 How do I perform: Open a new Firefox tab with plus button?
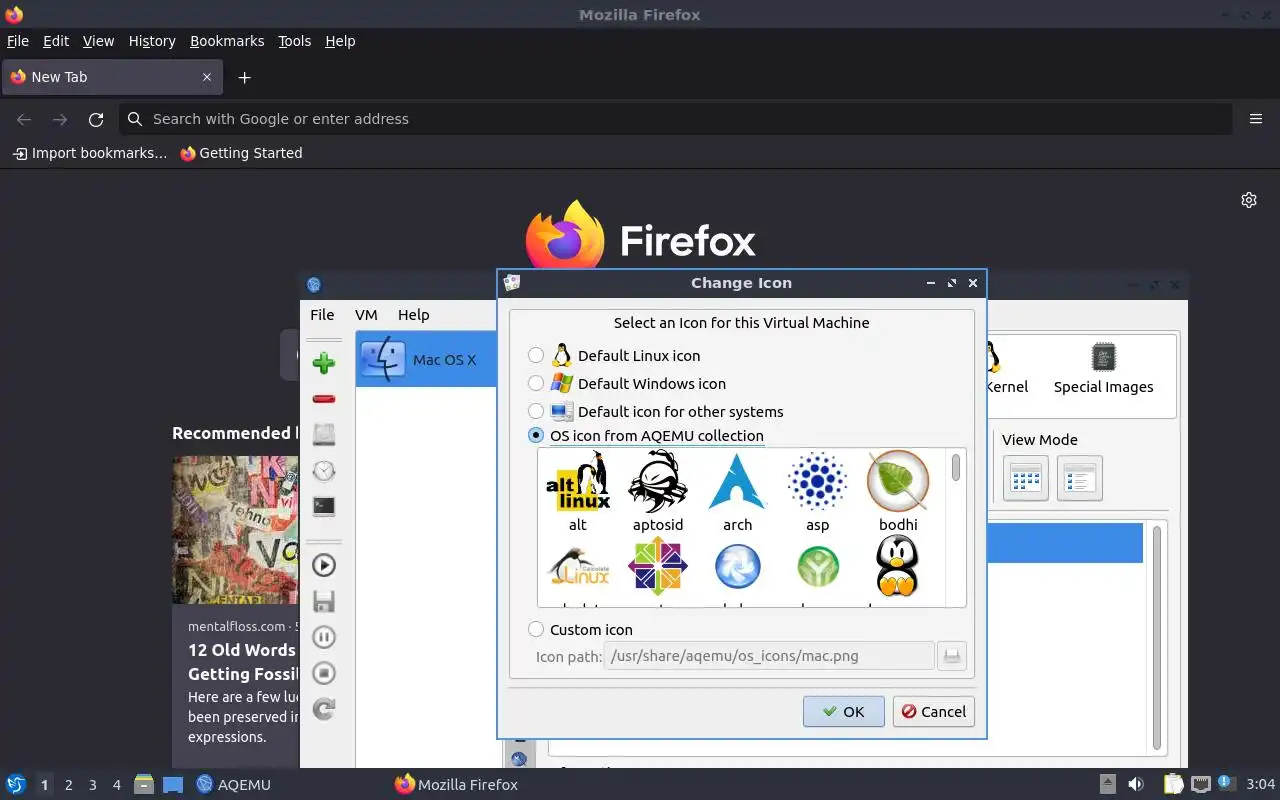[x=244, y=77]
